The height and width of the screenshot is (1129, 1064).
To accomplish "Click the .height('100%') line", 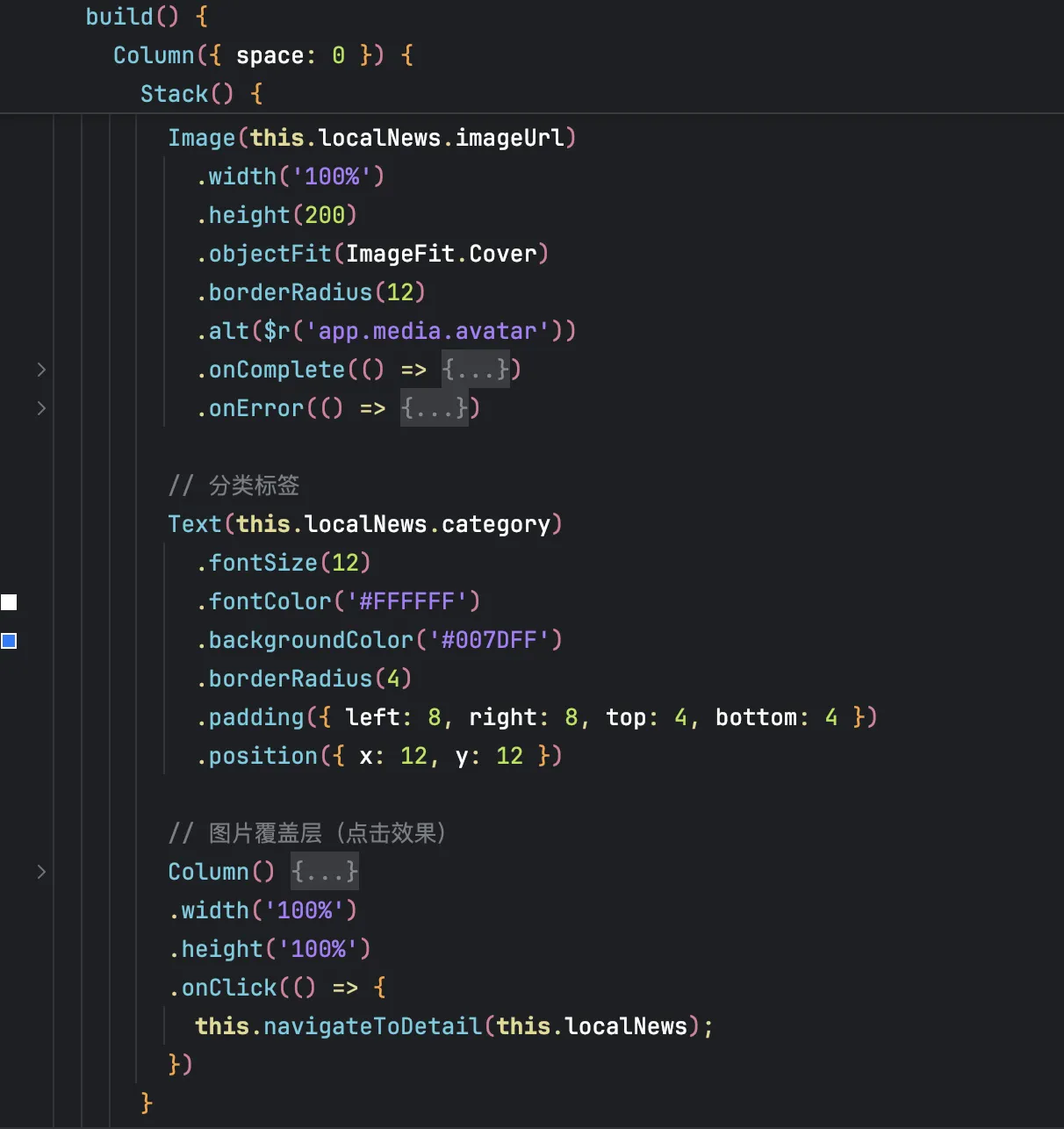I will click(x=270, y=949).
